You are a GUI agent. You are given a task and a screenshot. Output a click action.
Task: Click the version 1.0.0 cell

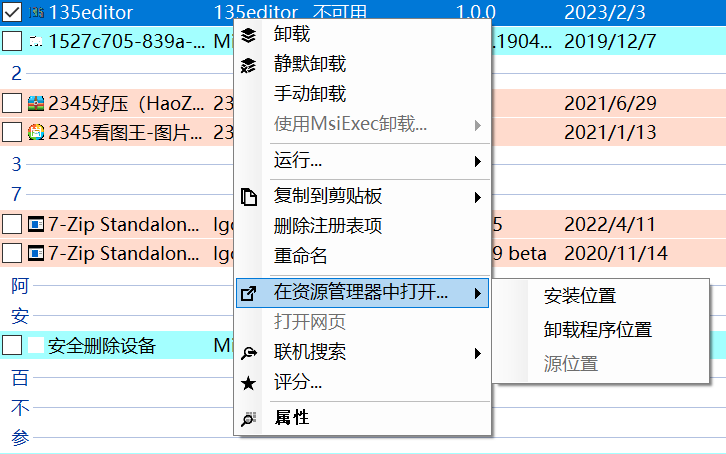click(476, 12)
